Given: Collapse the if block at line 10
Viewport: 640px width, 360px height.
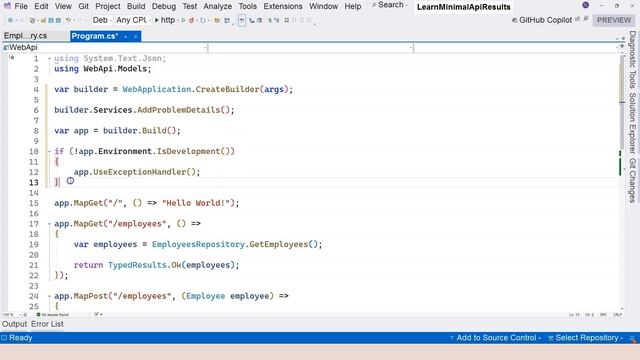Looking at the screenshot, I should (49, 151).
